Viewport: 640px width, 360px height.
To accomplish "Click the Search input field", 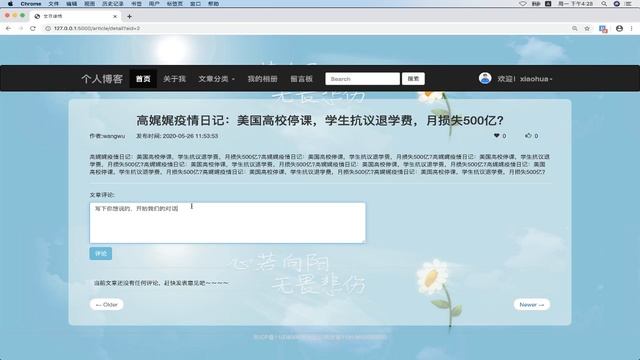I will coord(362,79).
